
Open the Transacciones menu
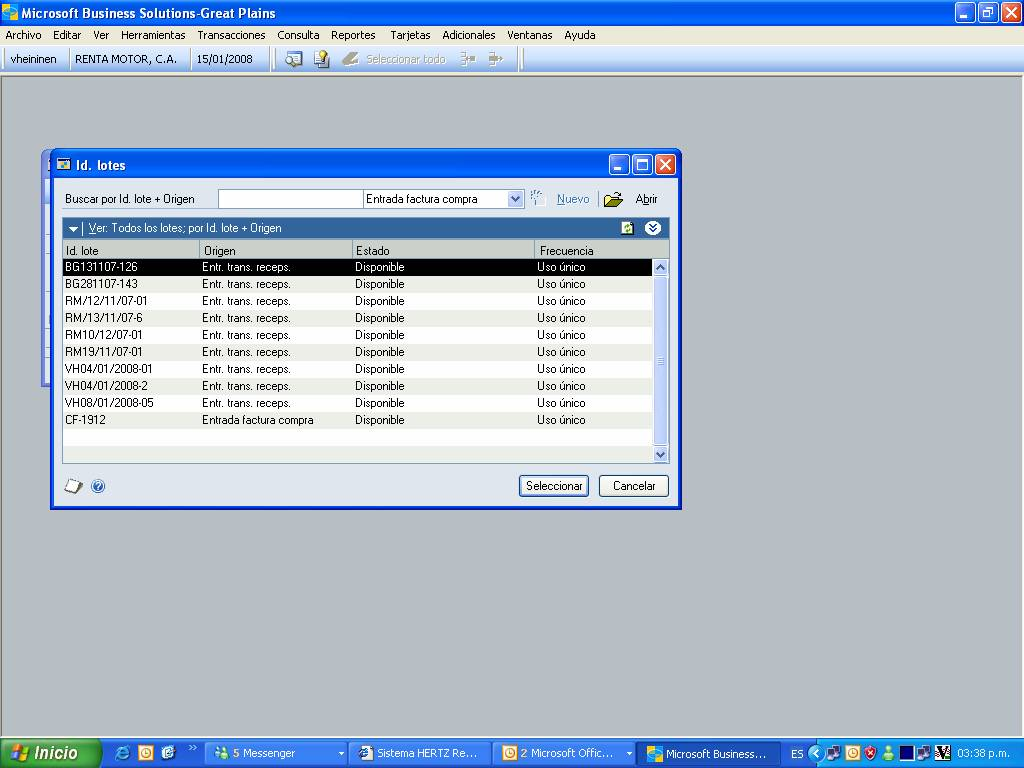click(x=231, y=35)
